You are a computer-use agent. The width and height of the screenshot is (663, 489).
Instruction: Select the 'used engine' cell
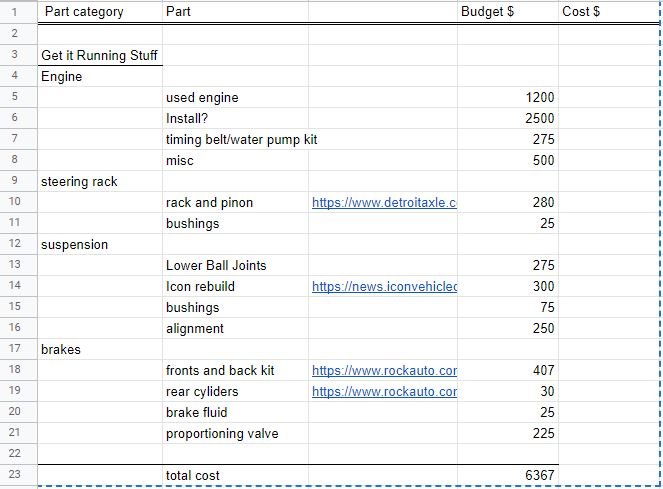[x=236, y=97]
